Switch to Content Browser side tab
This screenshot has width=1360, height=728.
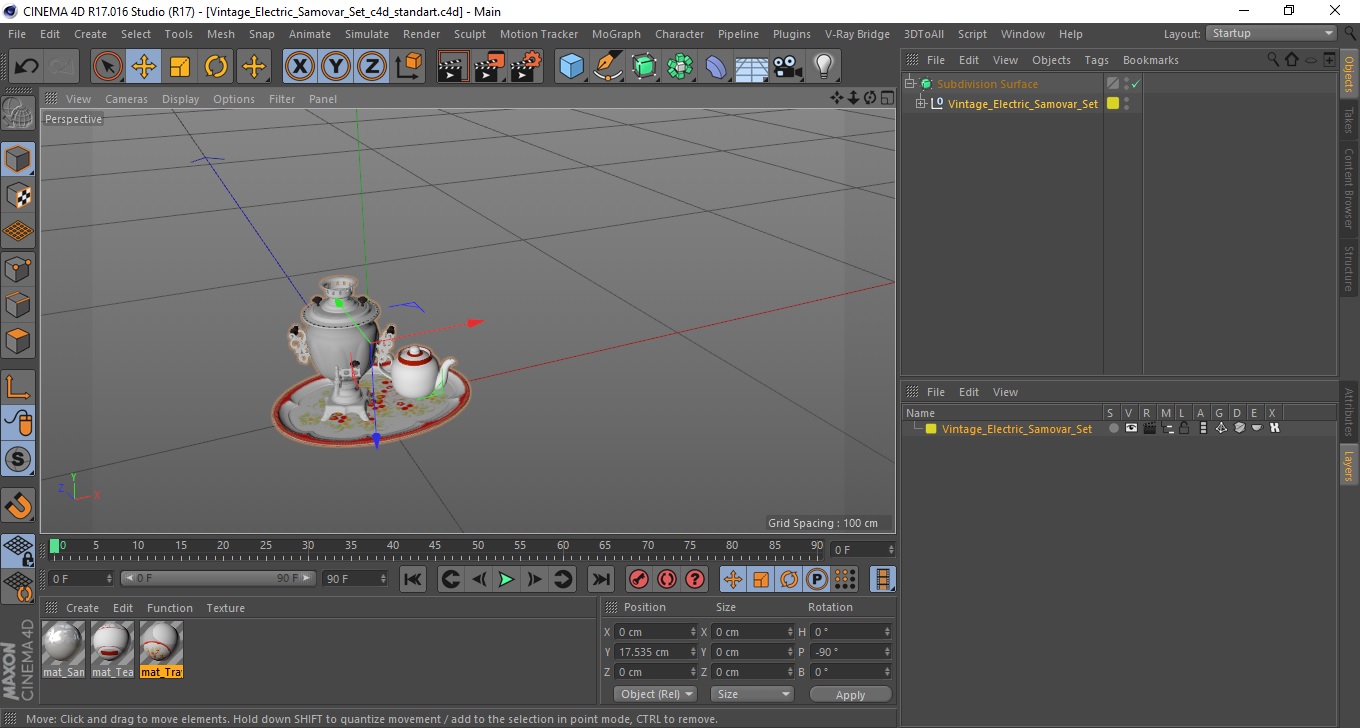tap(1349, 188)
